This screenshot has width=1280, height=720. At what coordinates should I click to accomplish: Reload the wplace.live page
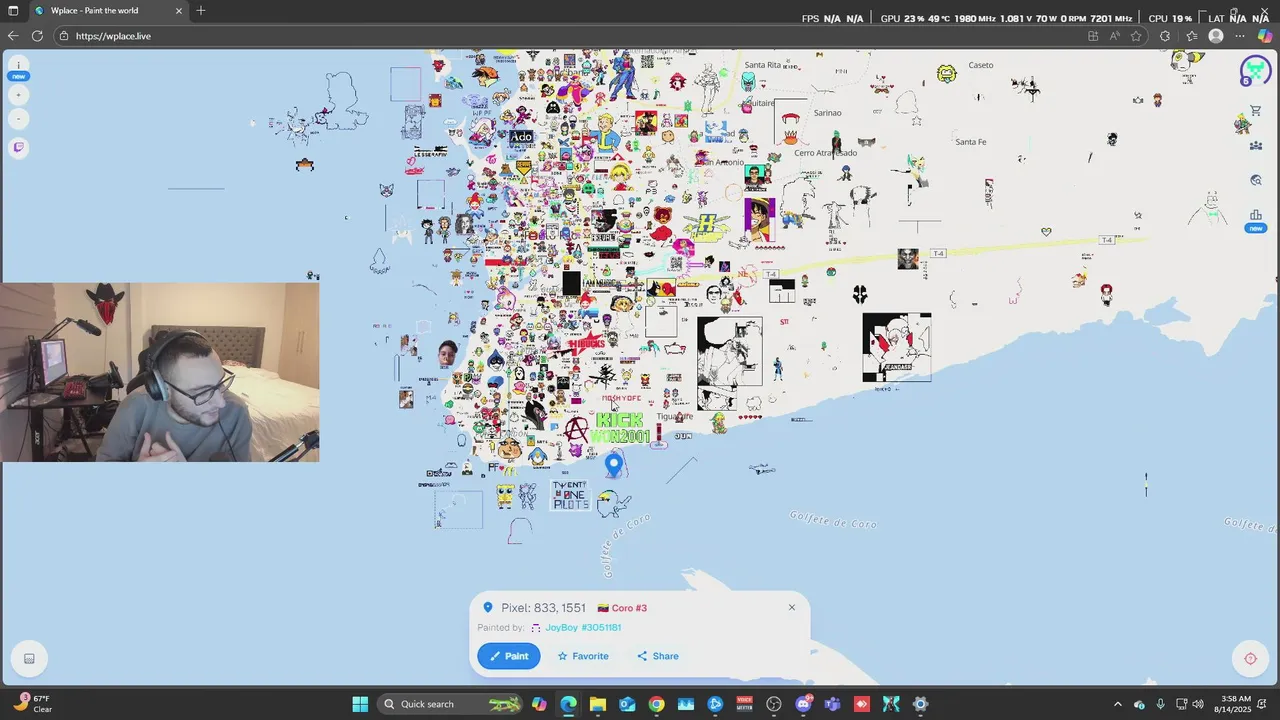point(37,36)
